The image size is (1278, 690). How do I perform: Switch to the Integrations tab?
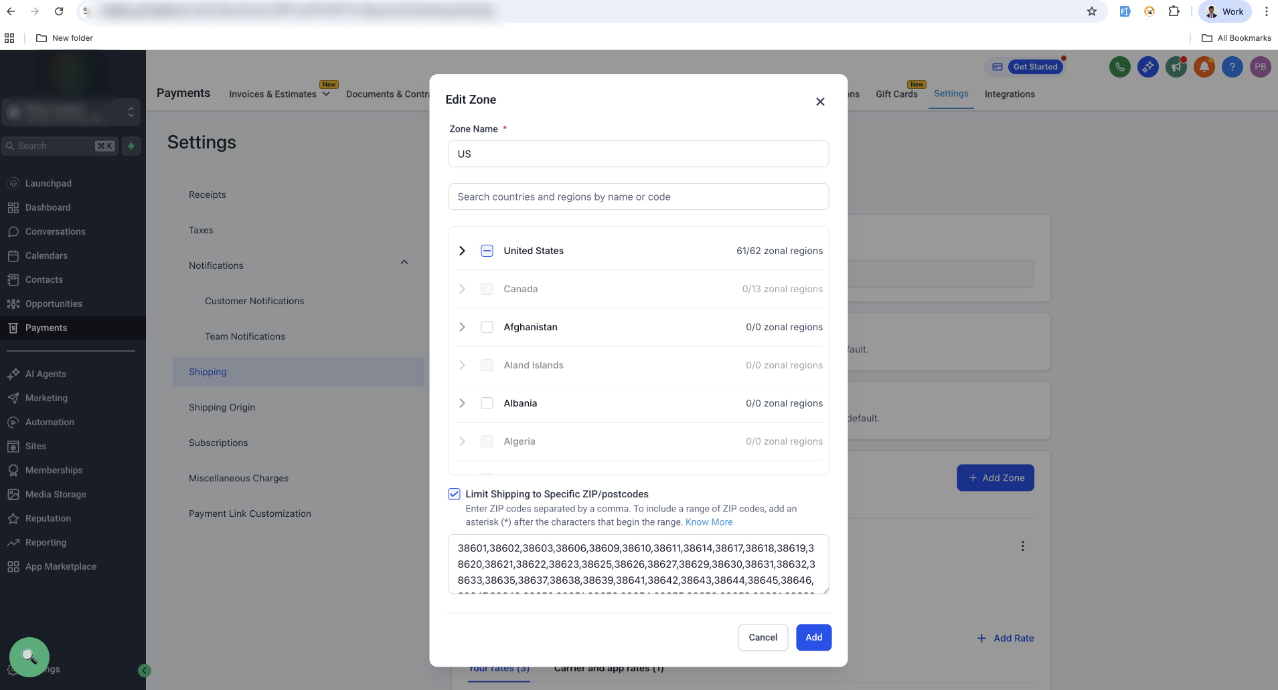[x=1009, y=94]
